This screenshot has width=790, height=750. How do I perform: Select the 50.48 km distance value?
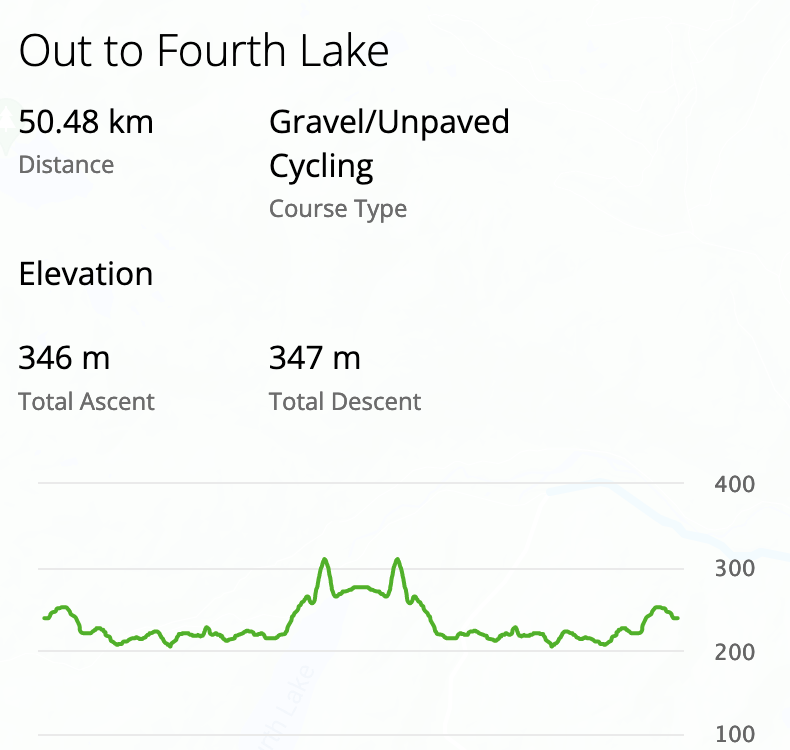pyautogui.click(x=86, y=123)
